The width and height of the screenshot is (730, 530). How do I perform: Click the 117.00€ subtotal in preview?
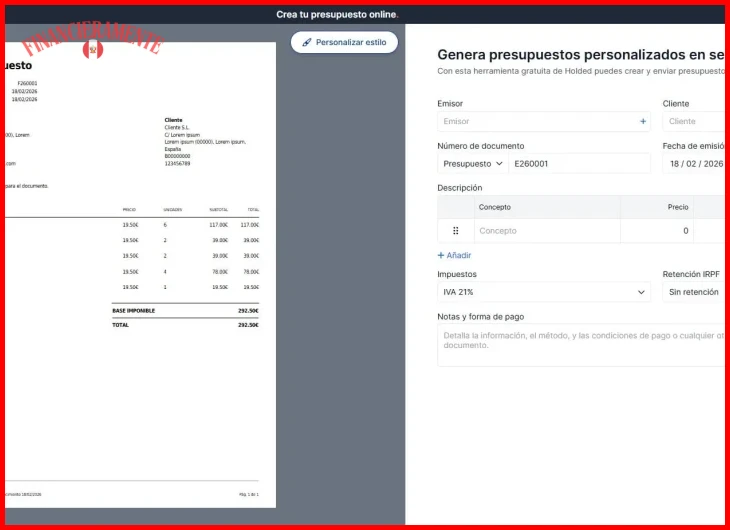click(x=218, y=225)
